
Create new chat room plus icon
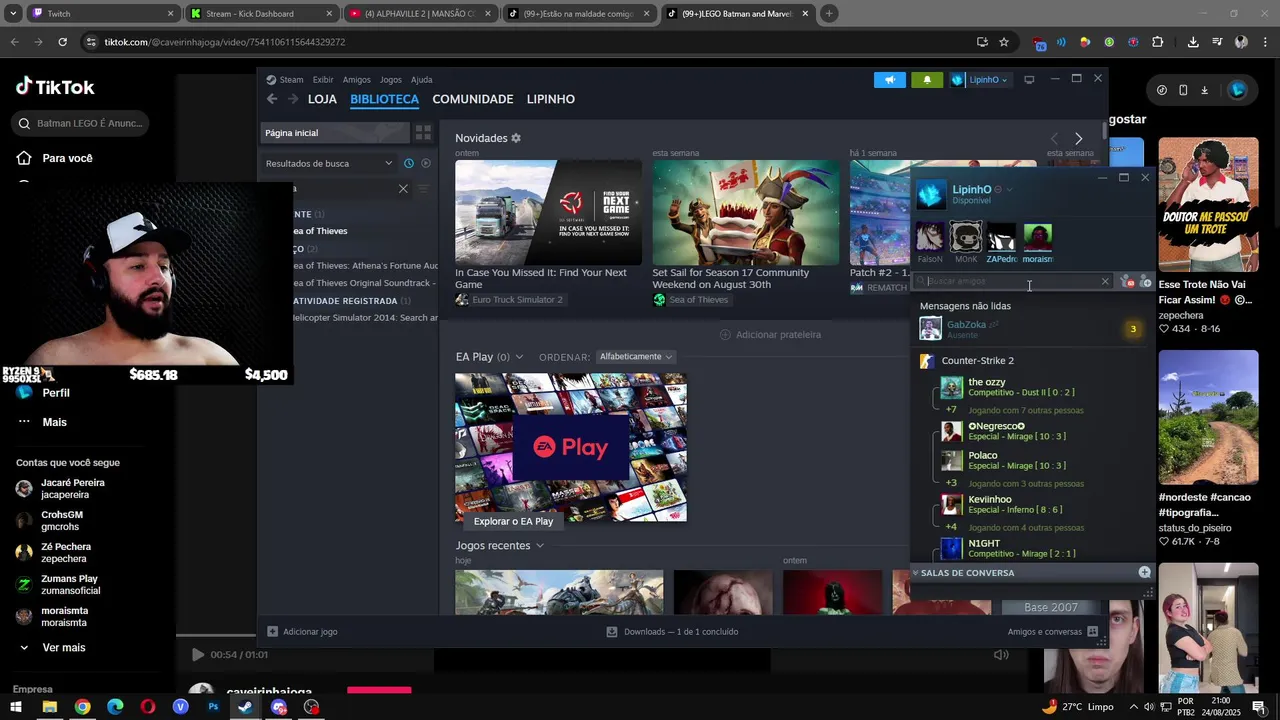tap(1144, 573)
